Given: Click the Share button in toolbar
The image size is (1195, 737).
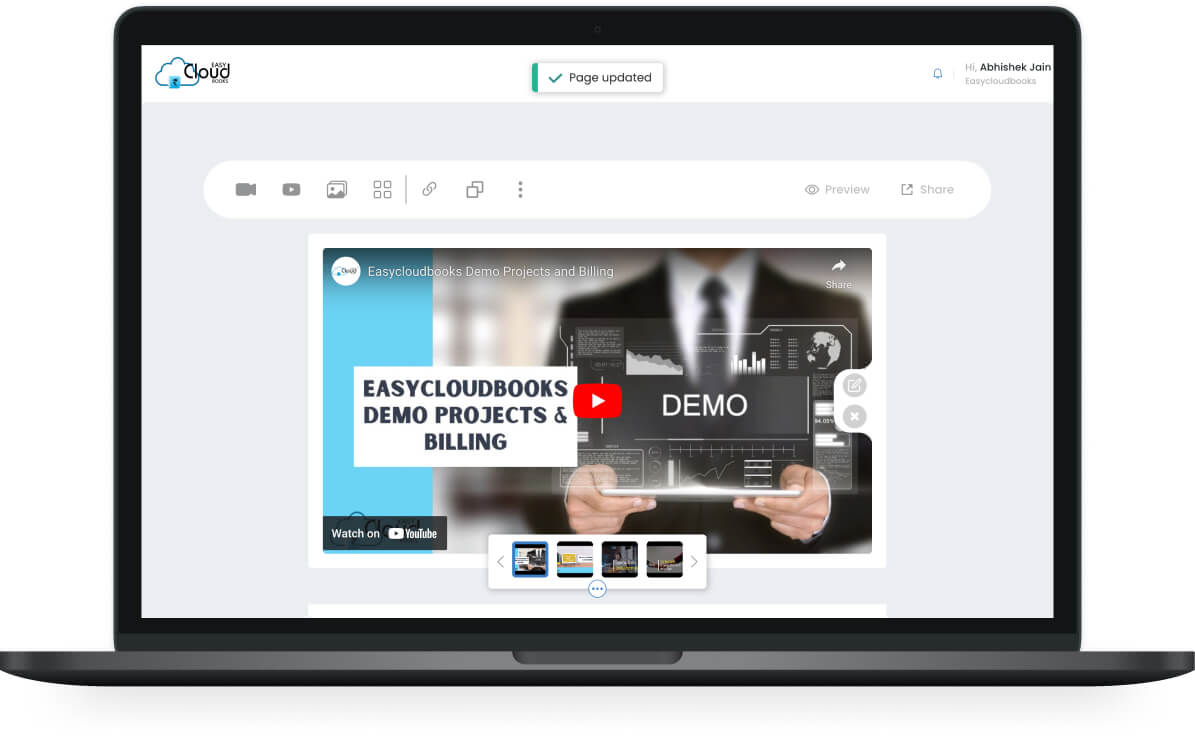Looking at the screenshot, I should [927, 190].
